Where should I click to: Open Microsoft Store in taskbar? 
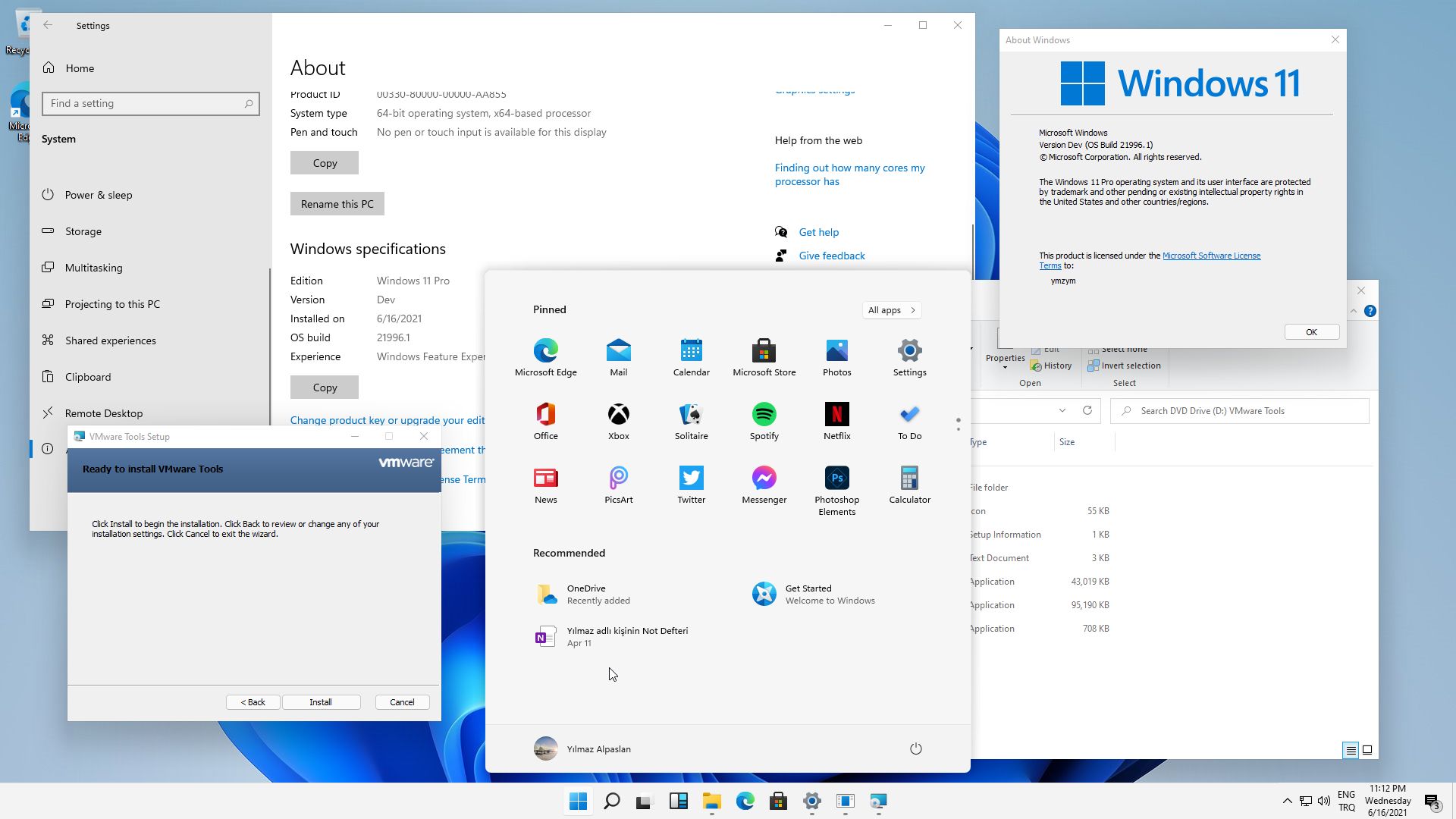click(778, 801)
